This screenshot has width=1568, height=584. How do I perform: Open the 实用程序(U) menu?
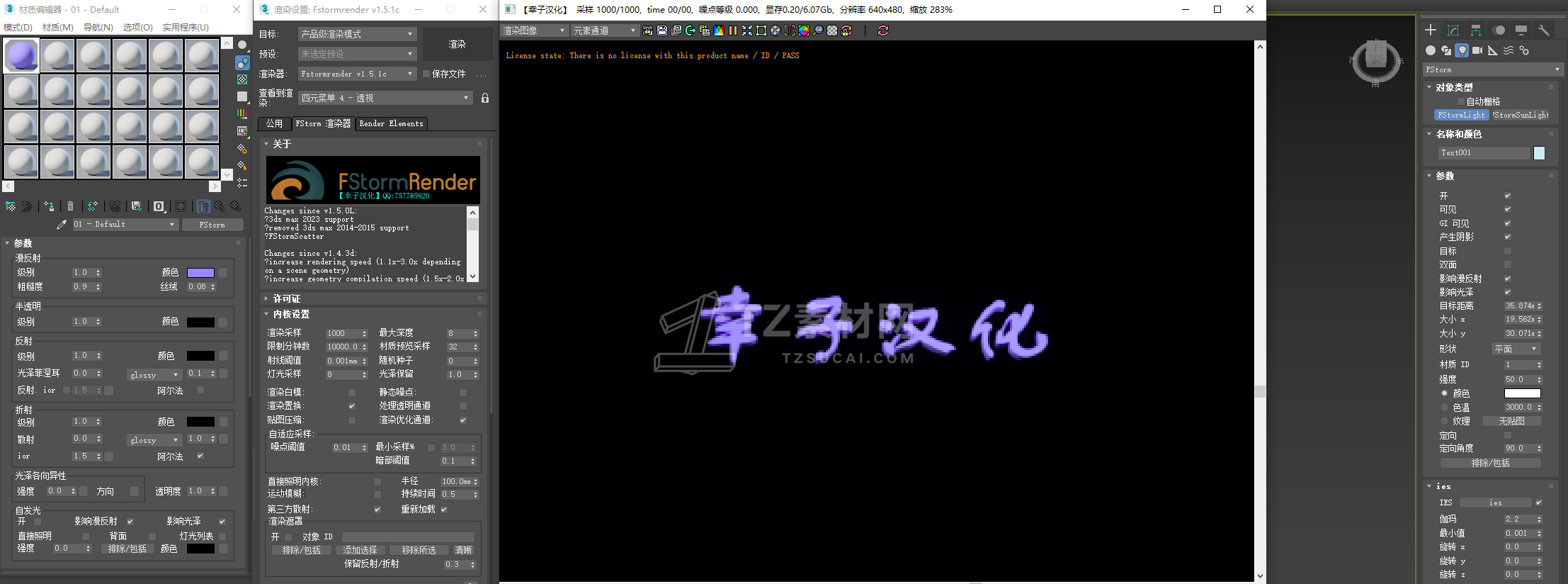point(186,28)
